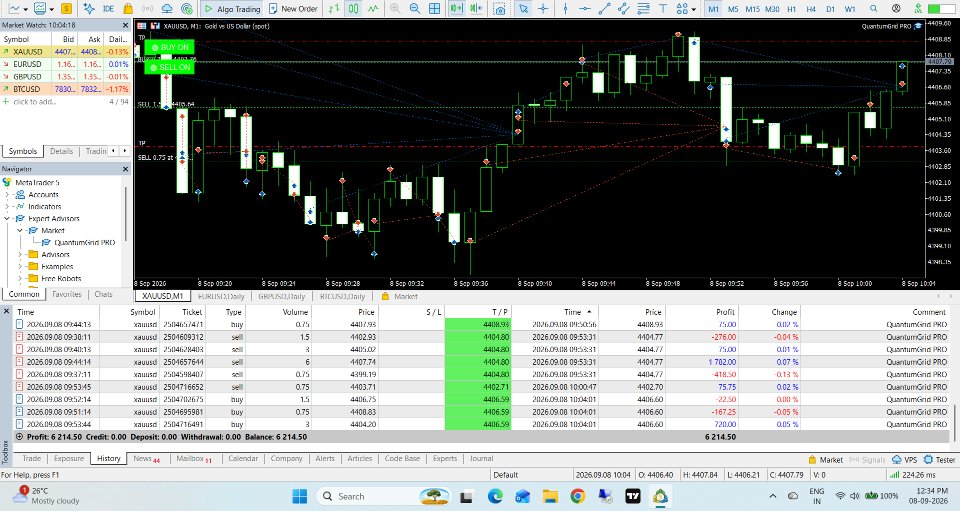Collapse the Market subfolder in Navigator
This screenshot has width=960, height=511.
(20, 231)
